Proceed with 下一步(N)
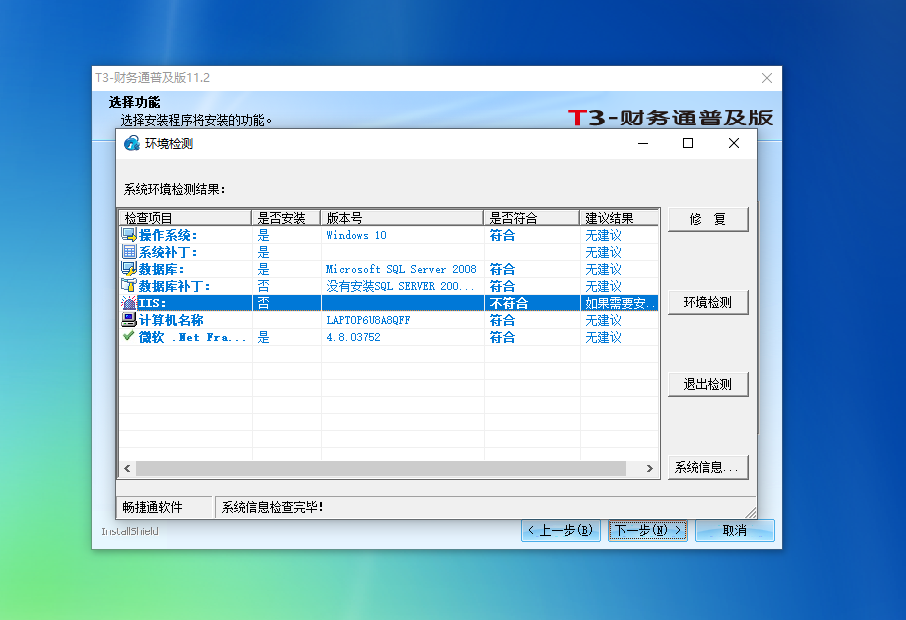 point(648,530)
